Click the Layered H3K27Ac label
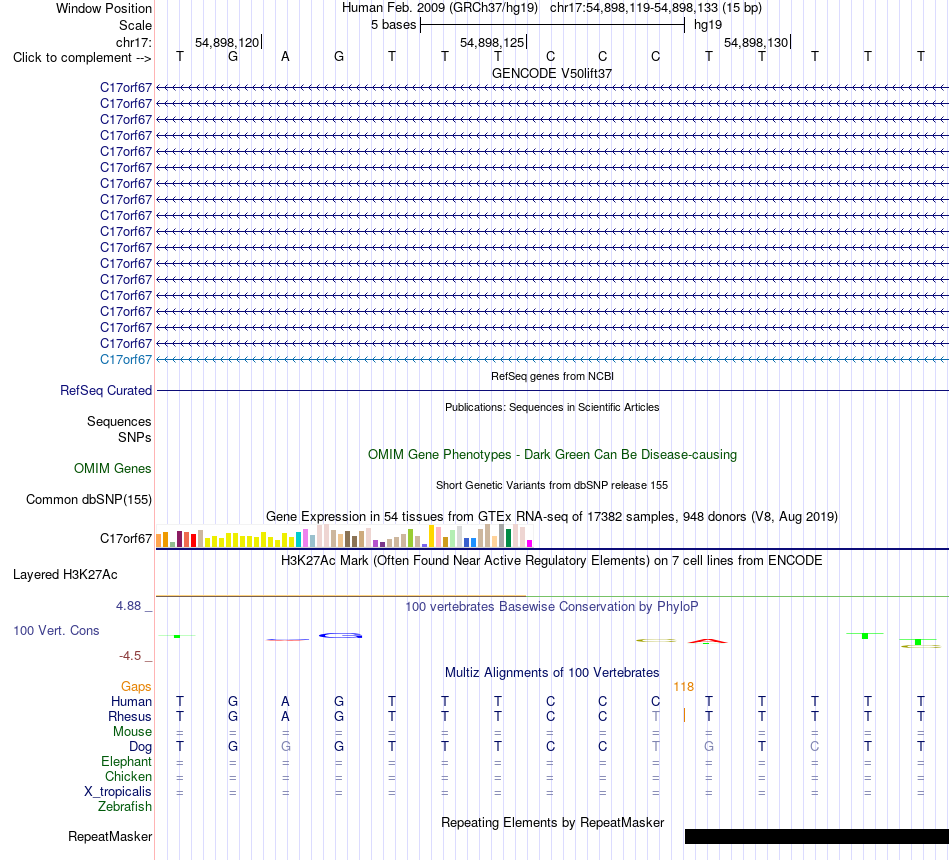This screenshot has height=860, width=950. coord(65,575)
